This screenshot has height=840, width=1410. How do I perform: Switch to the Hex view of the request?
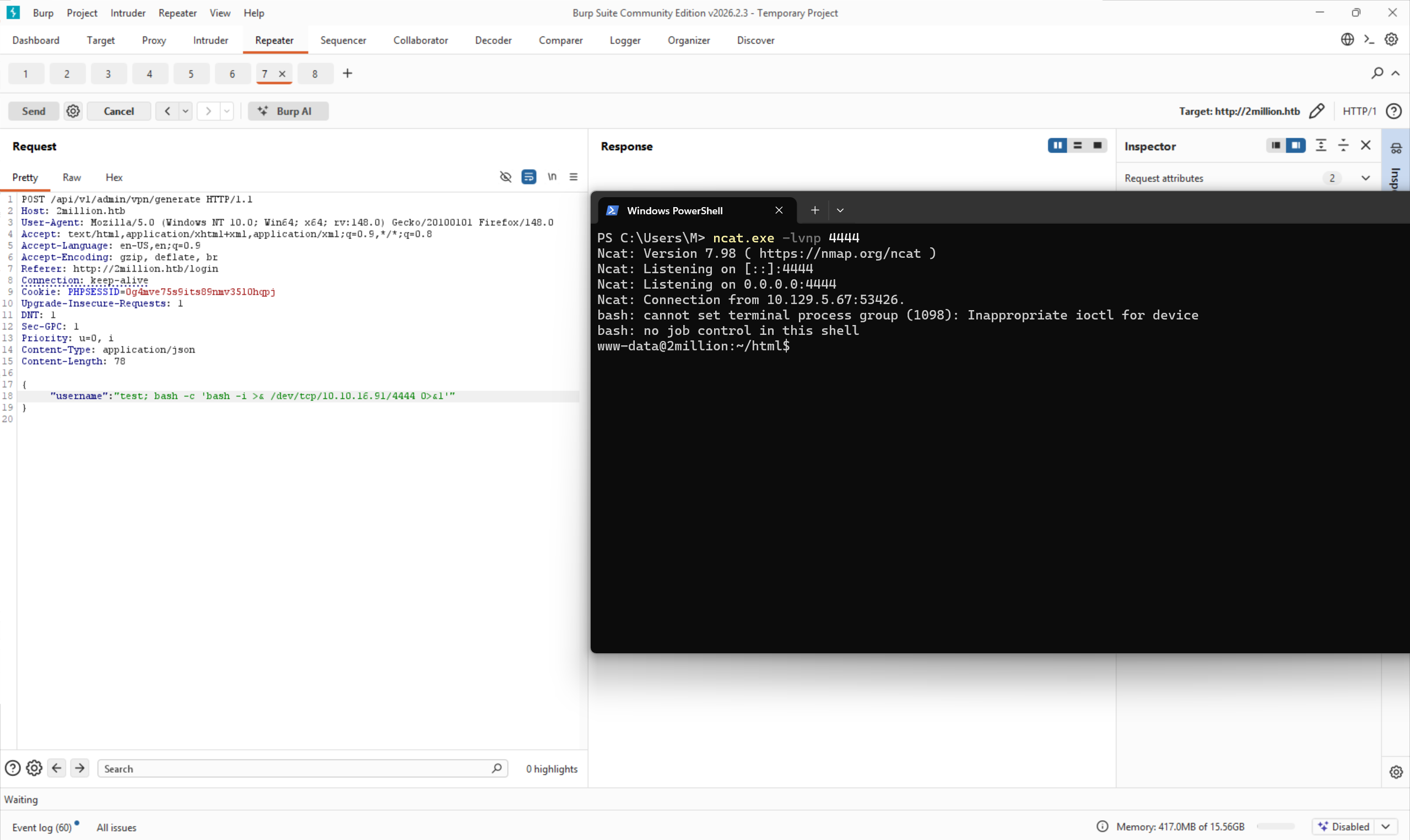[113, 177]
